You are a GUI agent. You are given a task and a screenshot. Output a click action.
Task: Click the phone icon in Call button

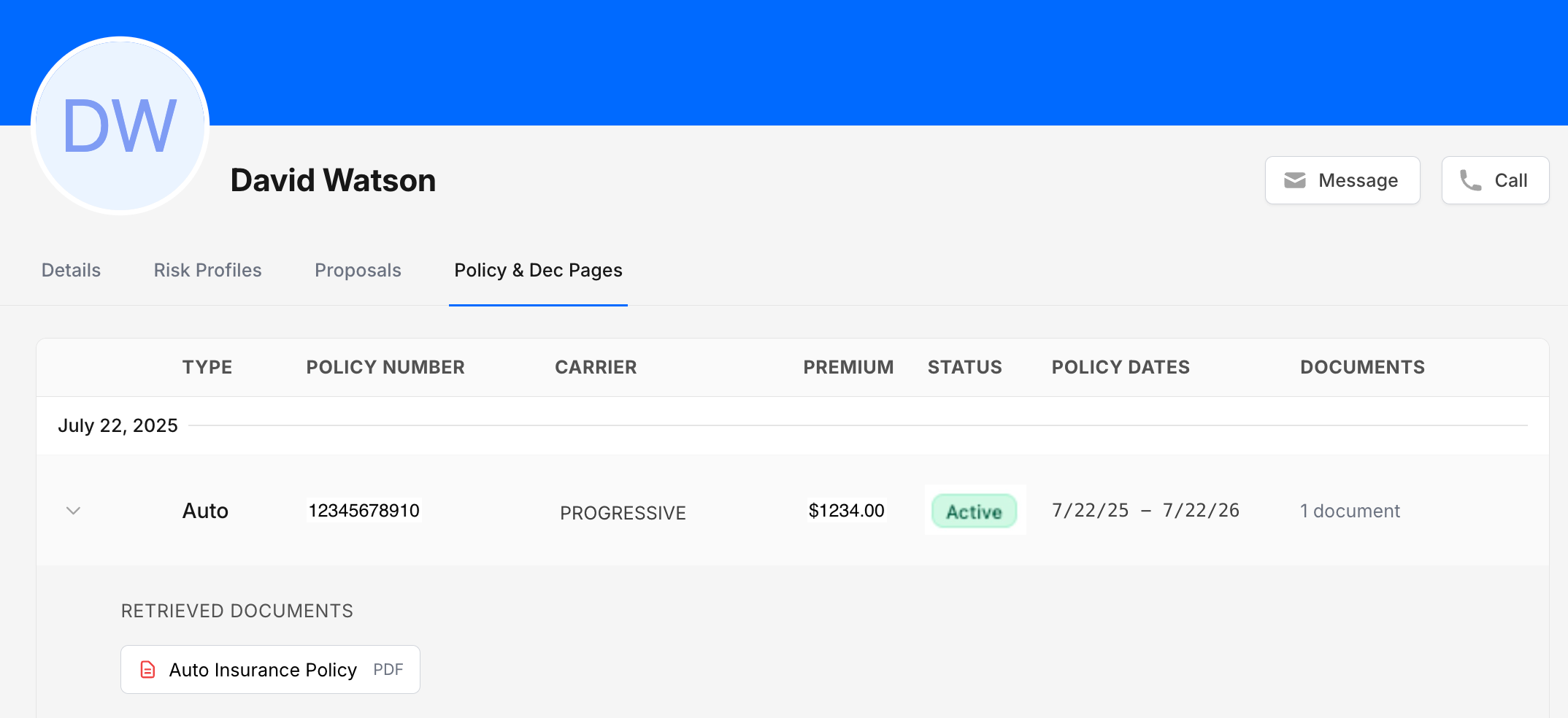click(x=1470, y=180)
